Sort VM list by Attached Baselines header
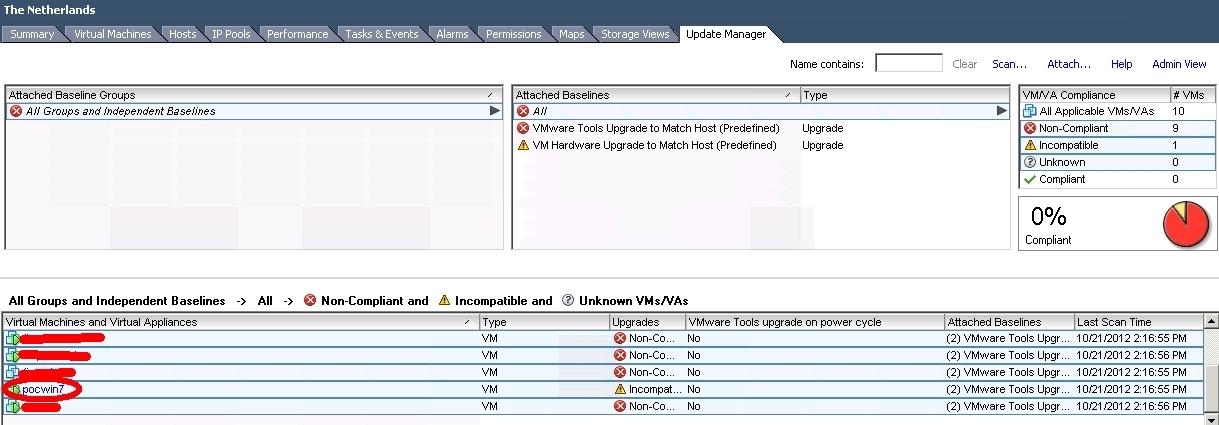The image size is (1219, 425). pyautogui.click(x=1009, y=322)
